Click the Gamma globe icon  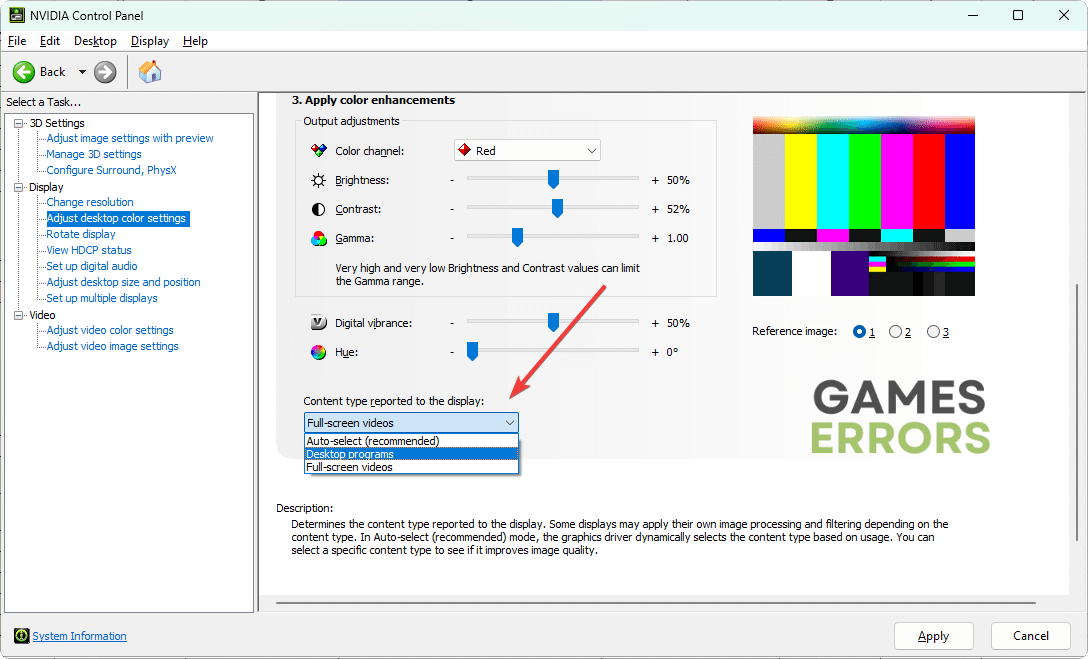[x=318, y=237]
